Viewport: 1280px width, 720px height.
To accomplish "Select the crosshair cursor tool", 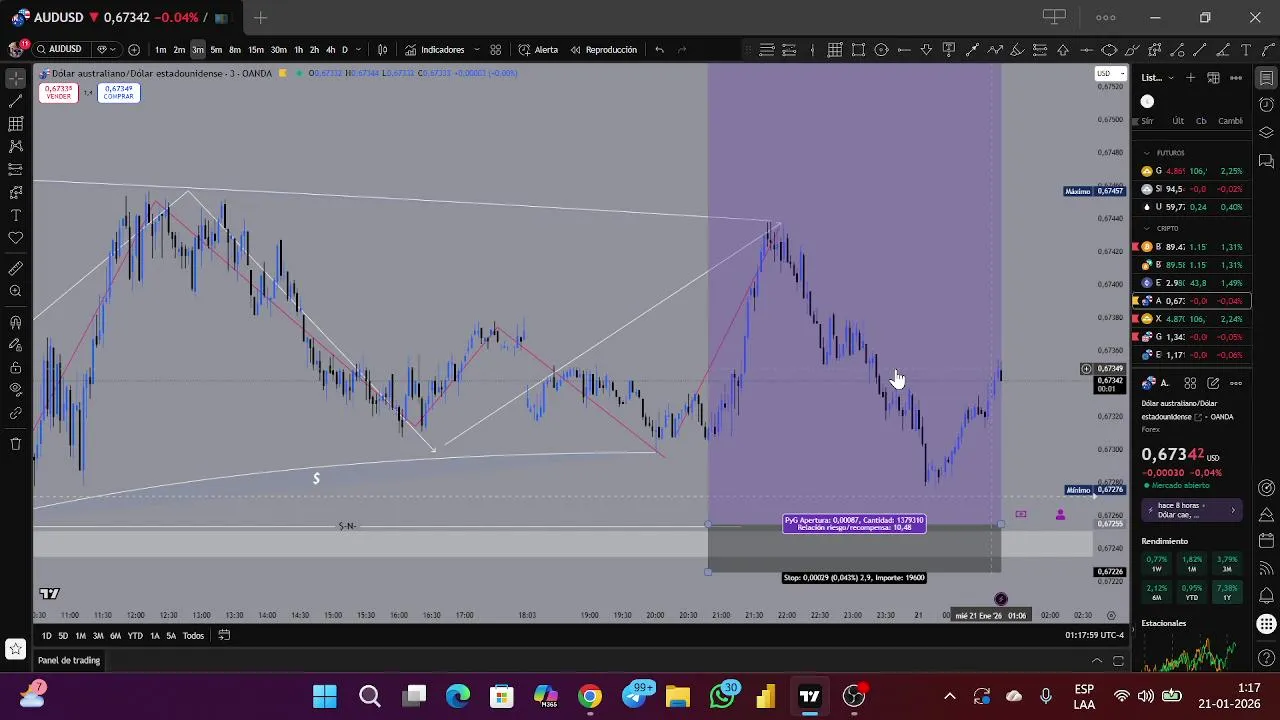I will tap(15, 78).
